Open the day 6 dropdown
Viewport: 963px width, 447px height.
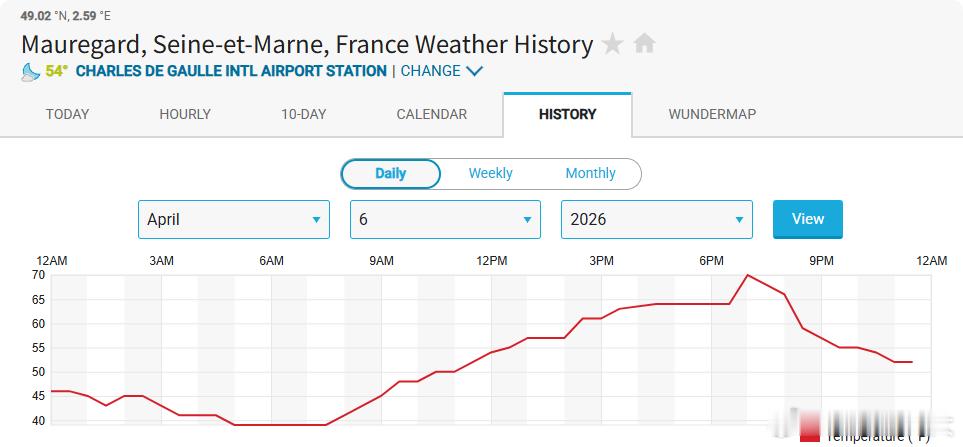click(x=445, y=219)
